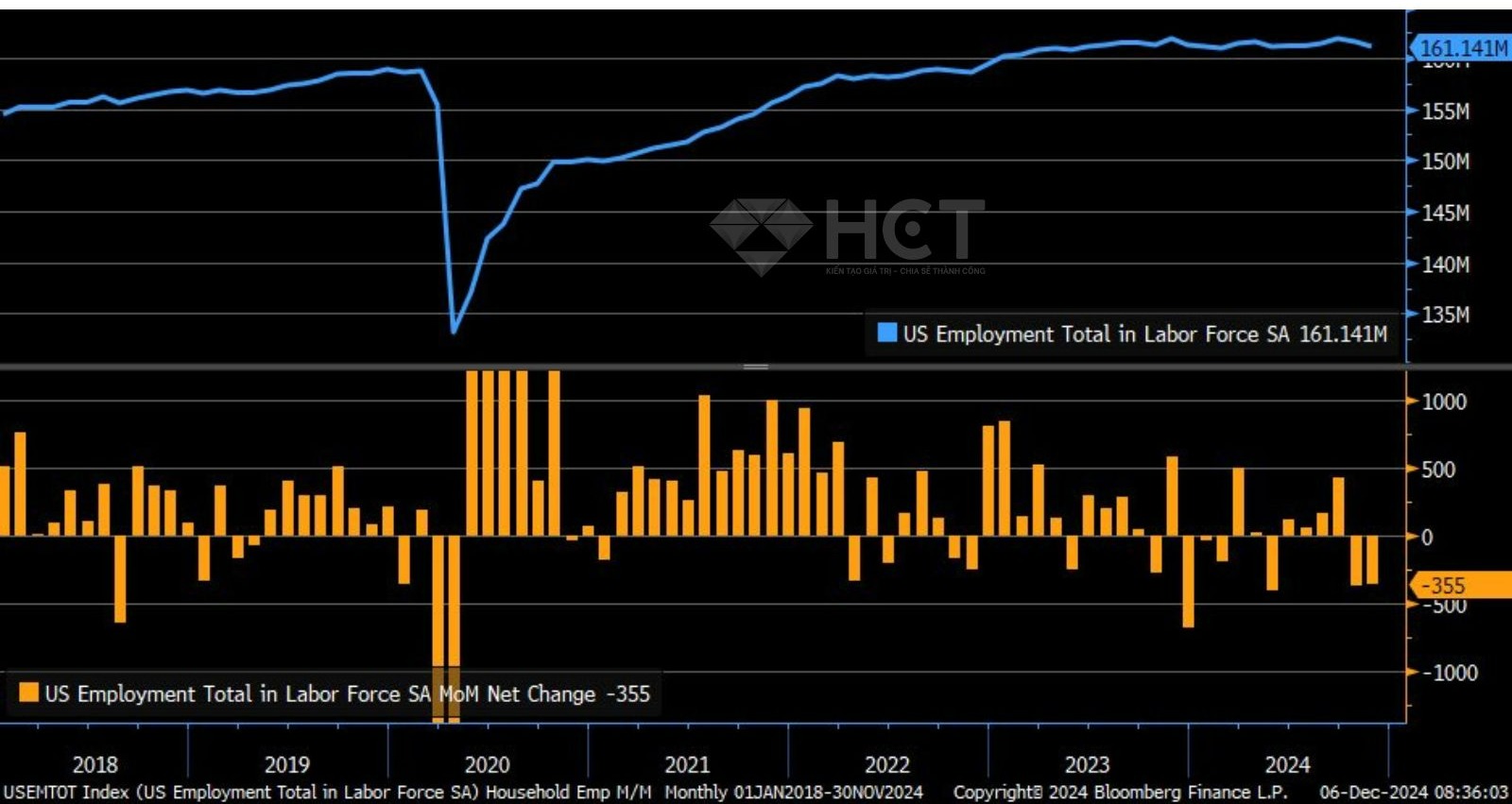Click the orange legend swatch for MoM Net Change
The width and height of the screenshot is (1512, 804).
pyautogui.click(x=29, y=693)
